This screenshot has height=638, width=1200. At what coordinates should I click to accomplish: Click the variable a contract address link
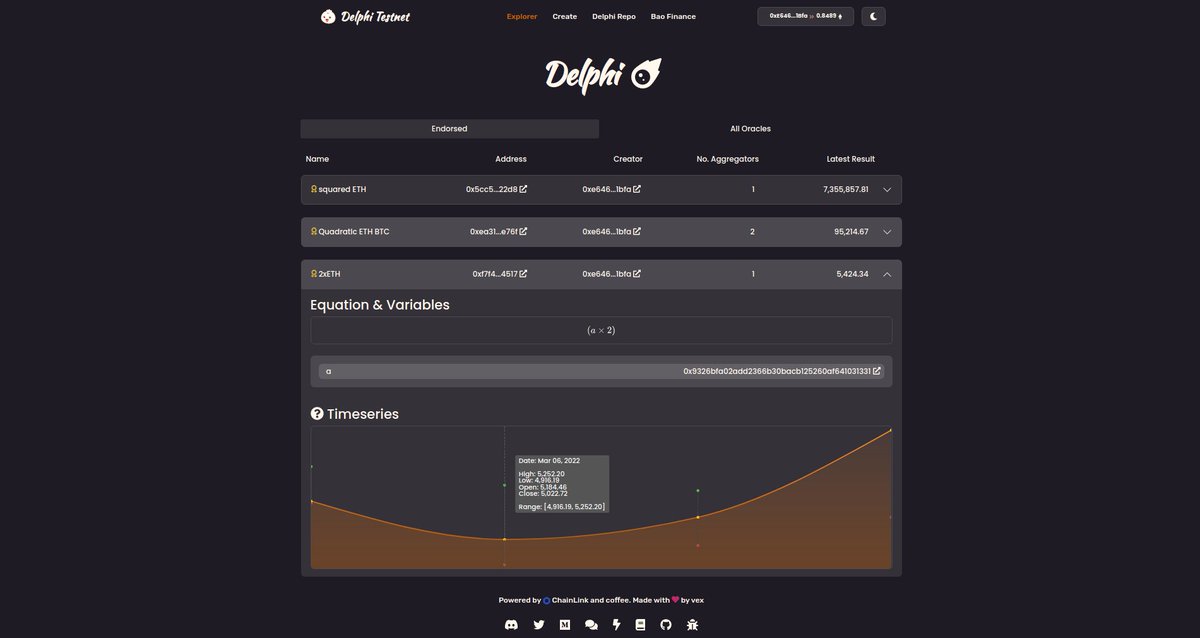point(777,371)
